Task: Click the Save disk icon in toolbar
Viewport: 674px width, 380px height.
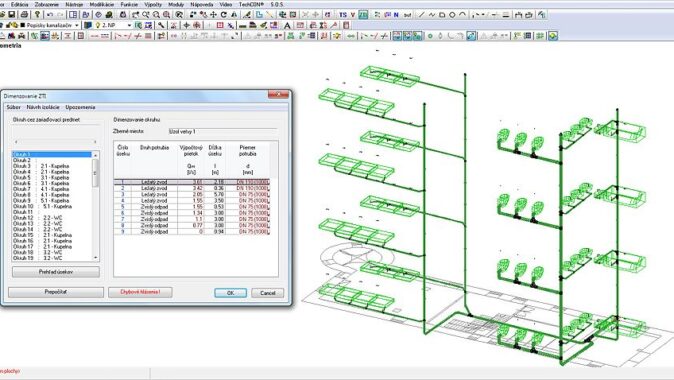Action: point(12,15)
